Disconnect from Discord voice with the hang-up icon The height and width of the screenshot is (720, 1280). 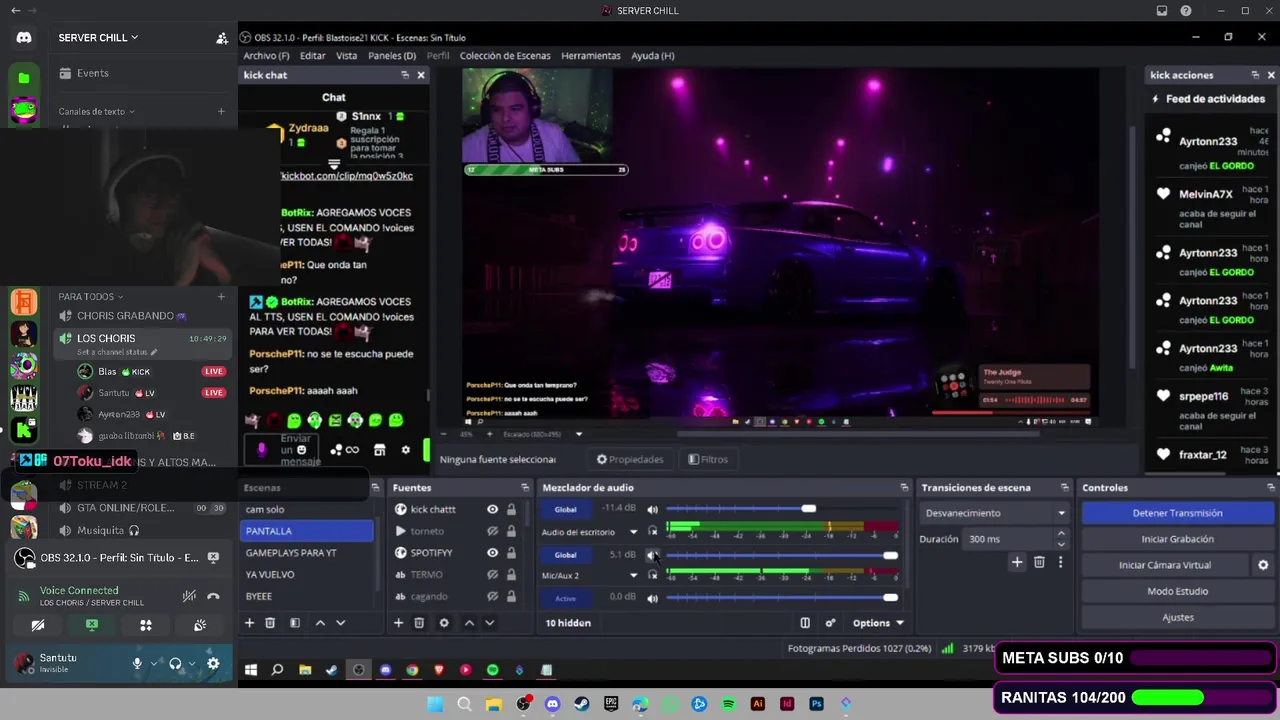point(213,596)
